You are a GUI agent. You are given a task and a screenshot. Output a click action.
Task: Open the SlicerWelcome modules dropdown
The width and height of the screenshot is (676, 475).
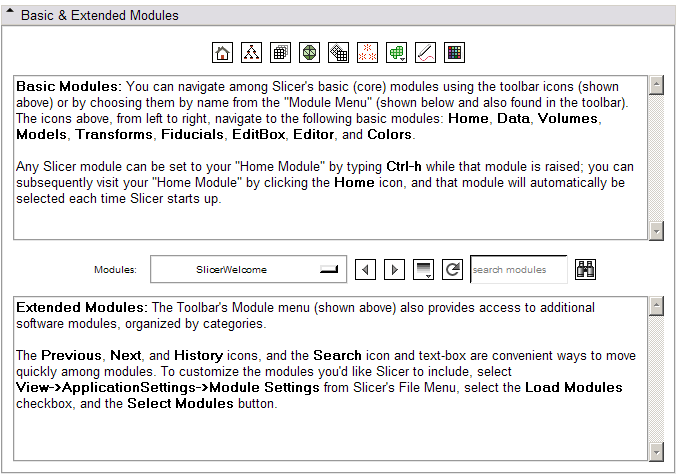[248, 270]
